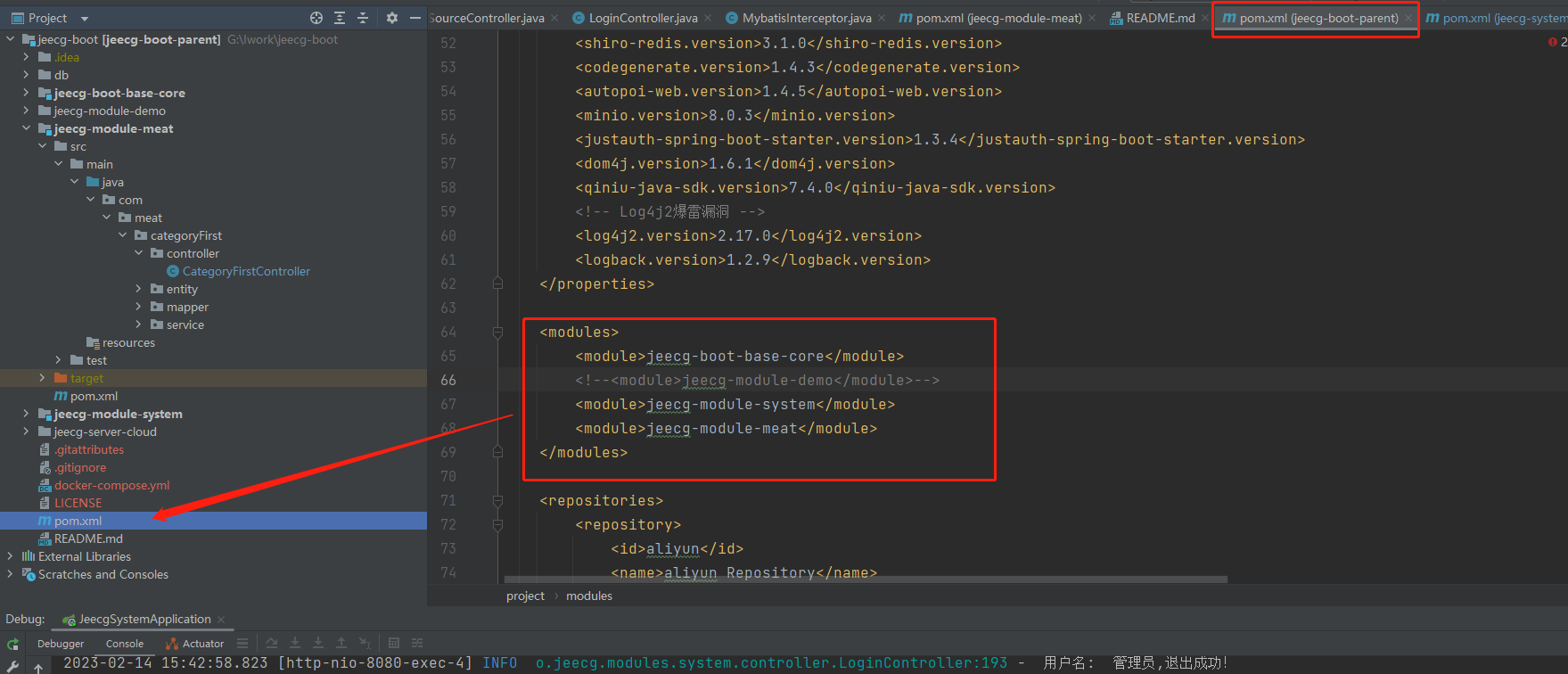Click the Step Out debug icon
The image size is (1568, 674).
[x=341, y=643]
